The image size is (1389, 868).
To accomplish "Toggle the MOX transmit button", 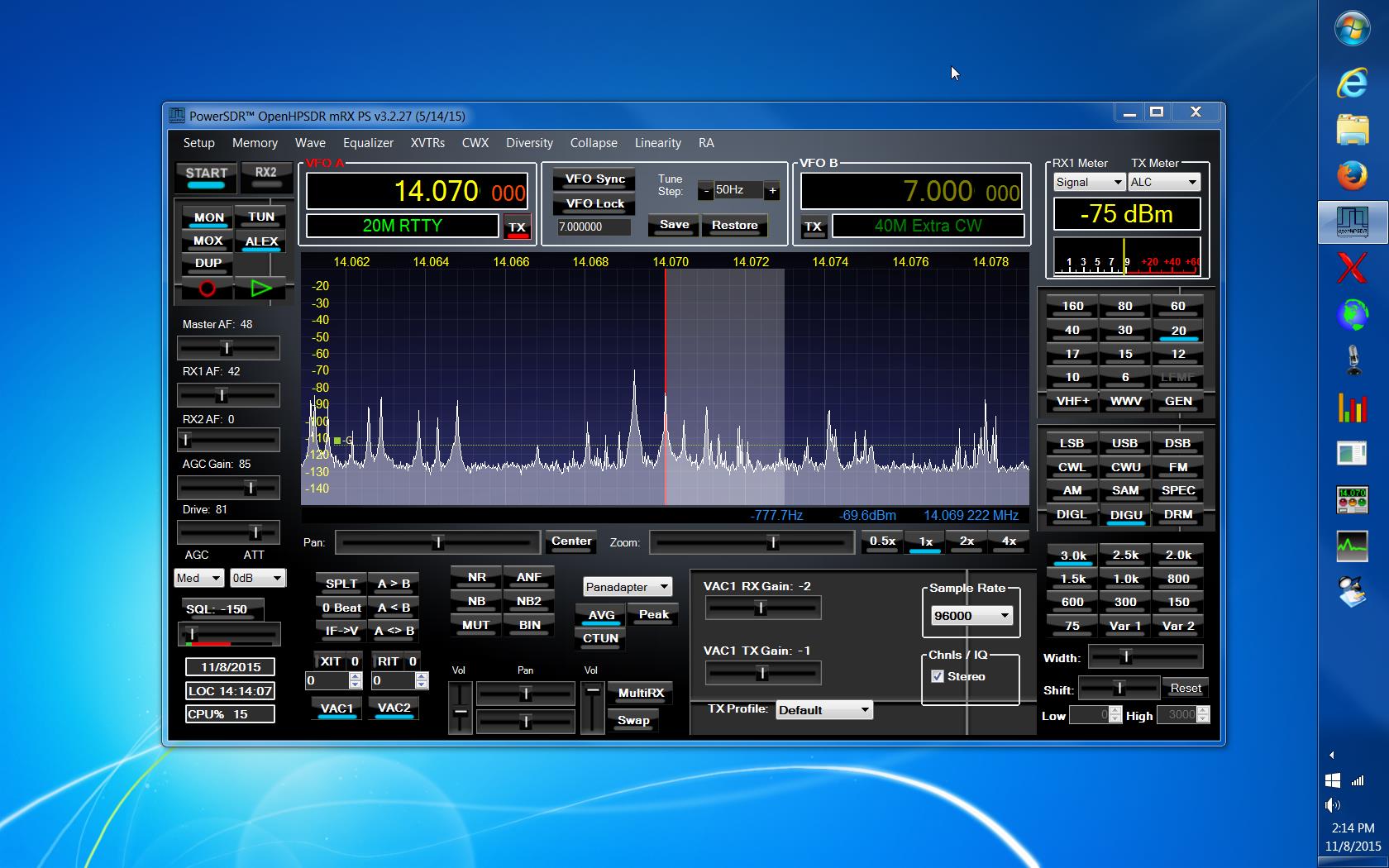I will (208, 241).
